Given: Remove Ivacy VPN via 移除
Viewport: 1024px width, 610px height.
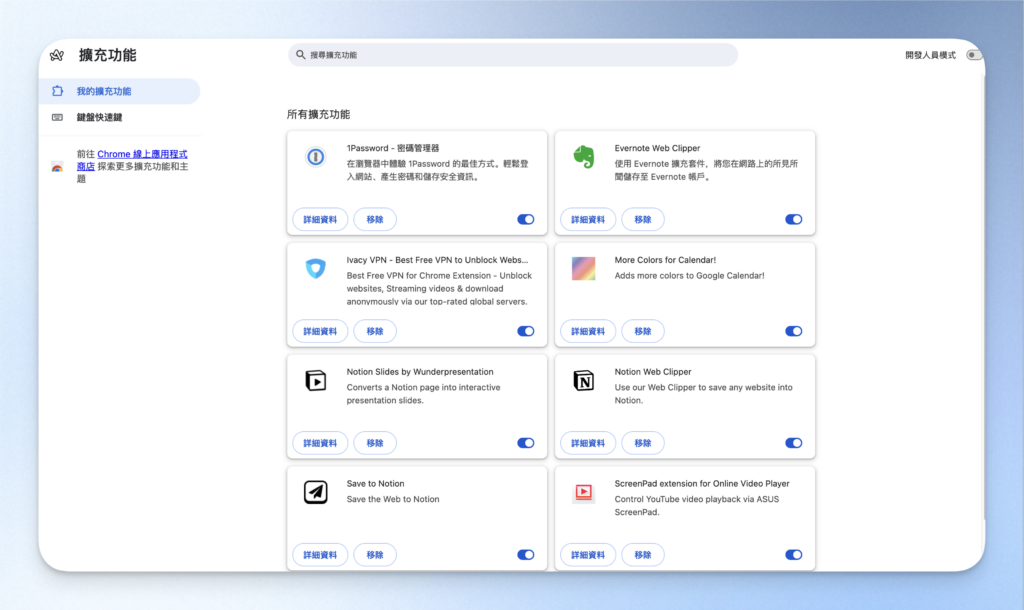Looking at the screenshot, I should (375, 331).
